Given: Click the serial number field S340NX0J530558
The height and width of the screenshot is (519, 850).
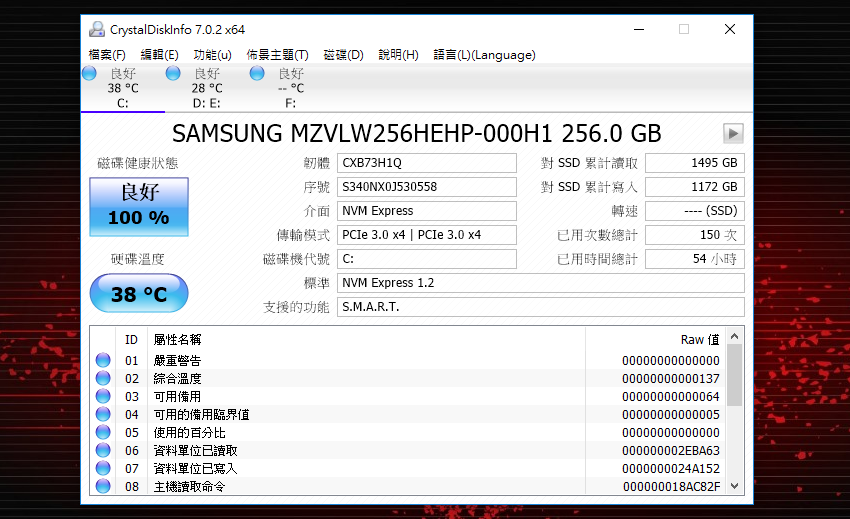Looking at the screenshot, I should (x=427, y=187).
